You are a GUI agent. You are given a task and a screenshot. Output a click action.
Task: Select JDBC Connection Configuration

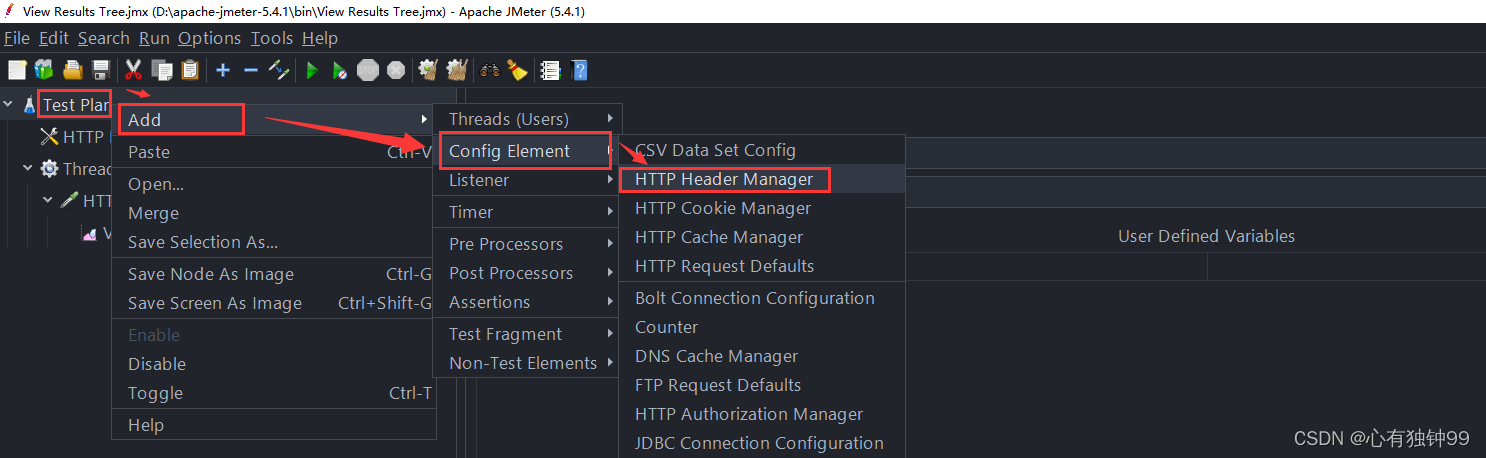pos(763,443)
